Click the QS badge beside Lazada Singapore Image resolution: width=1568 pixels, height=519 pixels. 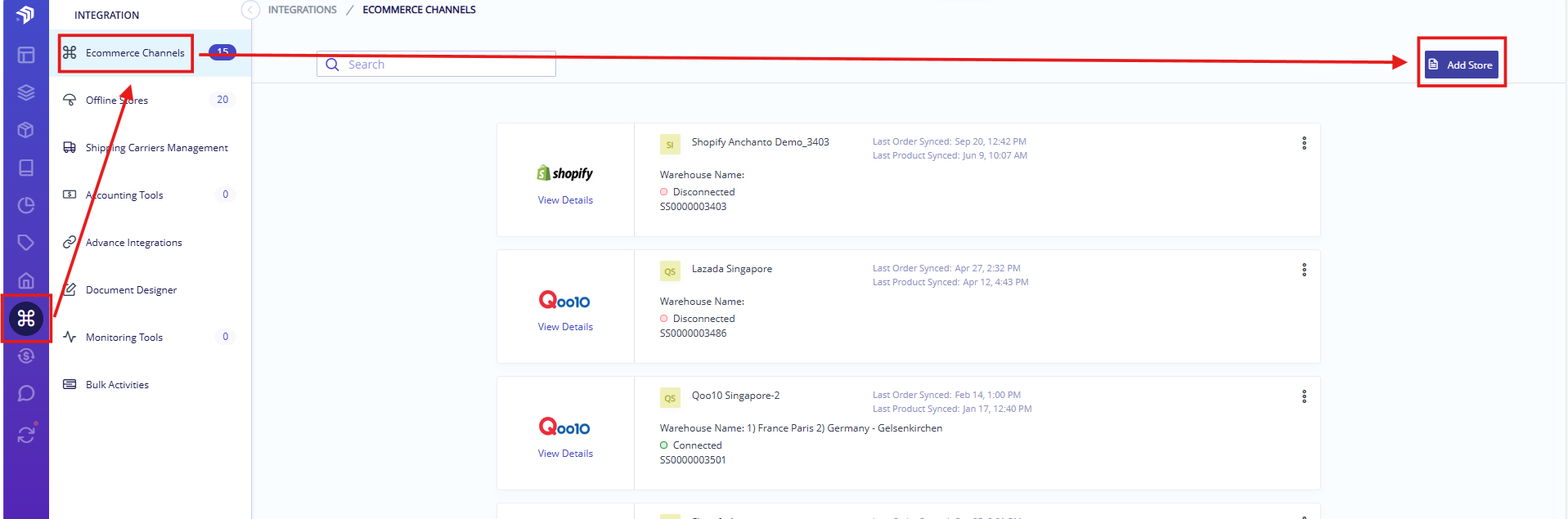pos(670,271)
